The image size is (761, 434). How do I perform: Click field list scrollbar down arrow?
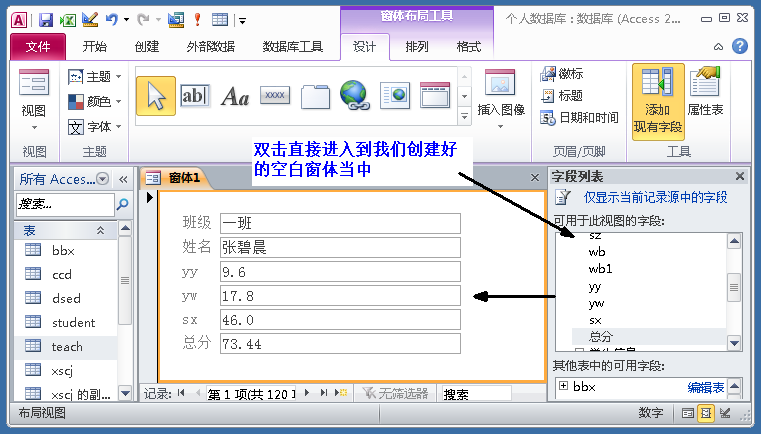click(x=734, y=343)
